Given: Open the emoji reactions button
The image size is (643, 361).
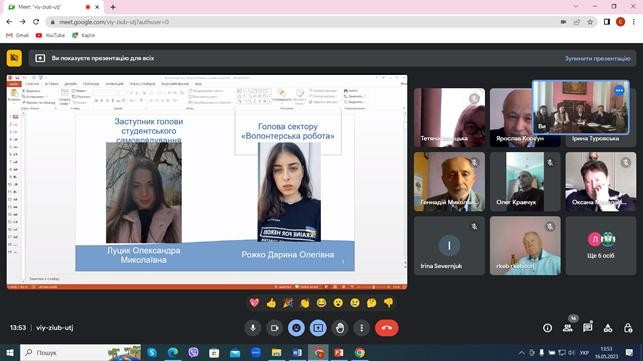Looking at the screenshot, I should click(x=296, y=328).
